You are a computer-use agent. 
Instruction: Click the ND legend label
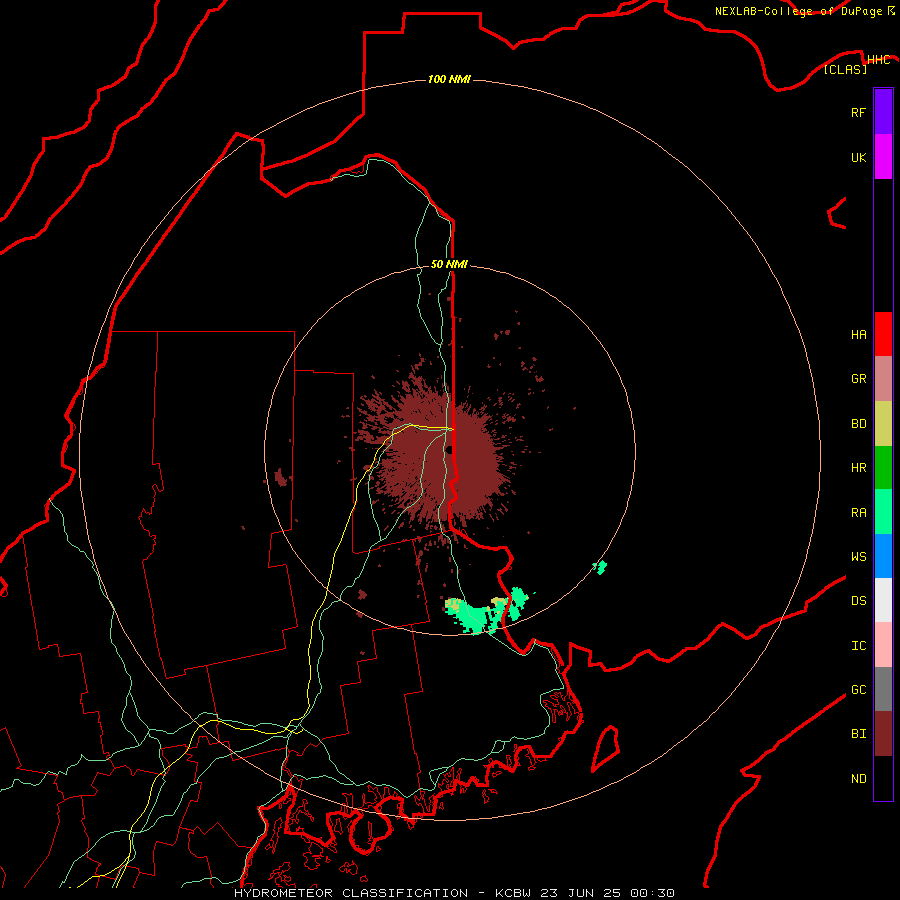(858, 779)
